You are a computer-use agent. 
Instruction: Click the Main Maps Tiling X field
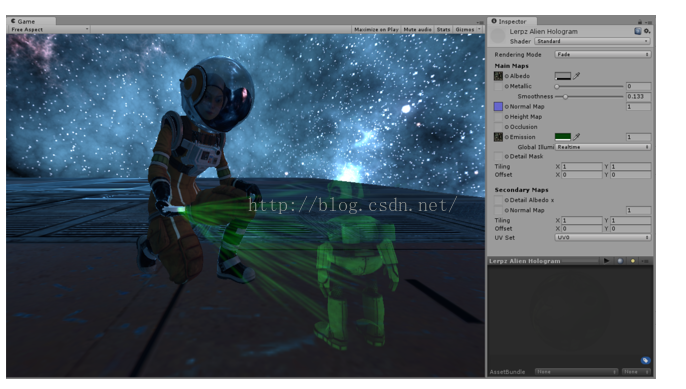pos(582,167)
